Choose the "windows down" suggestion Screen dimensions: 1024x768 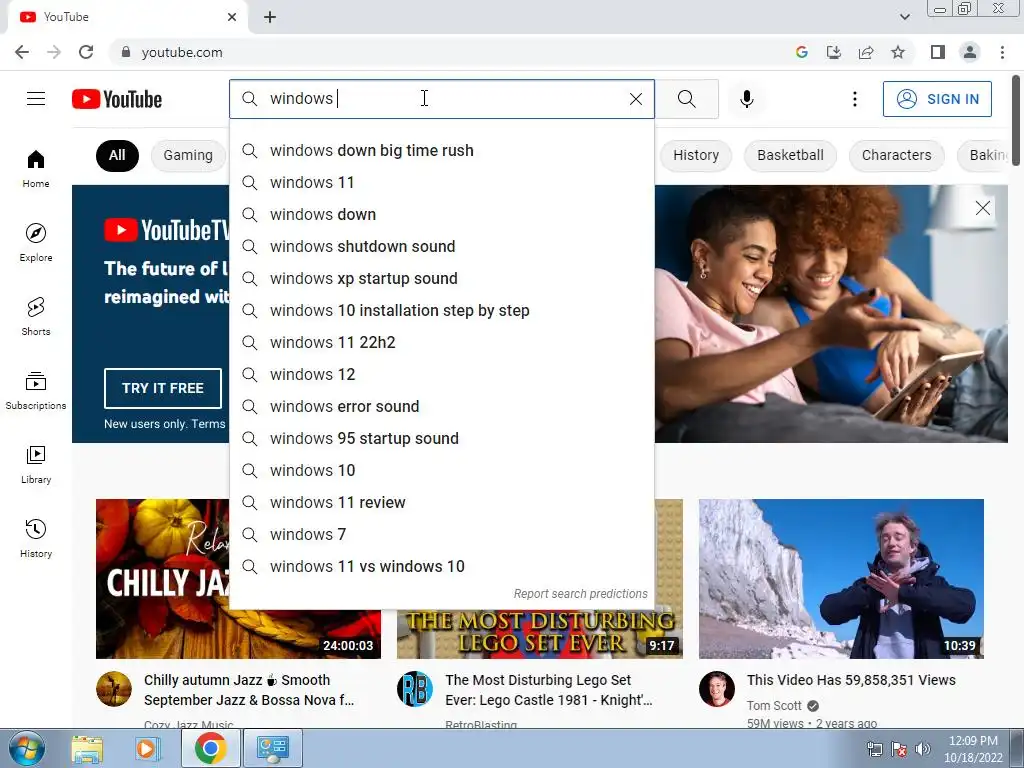point(442,214)
